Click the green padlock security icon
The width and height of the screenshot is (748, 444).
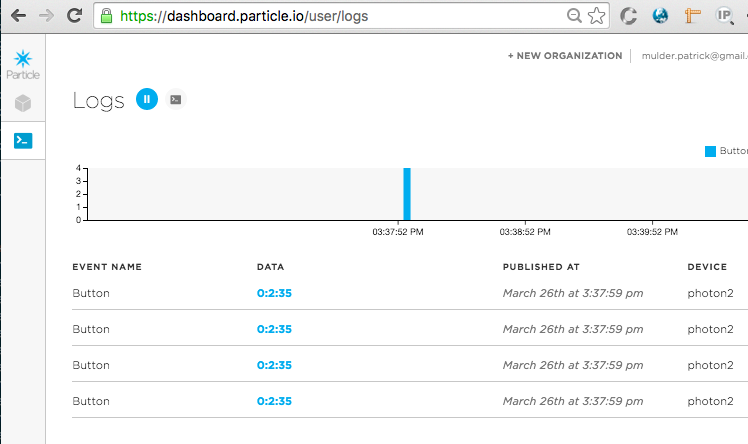click(107, 16)
